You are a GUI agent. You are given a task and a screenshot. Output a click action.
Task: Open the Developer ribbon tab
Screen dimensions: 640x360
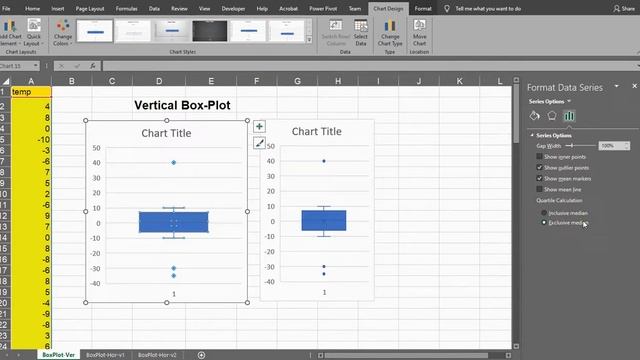click(233, 8)
